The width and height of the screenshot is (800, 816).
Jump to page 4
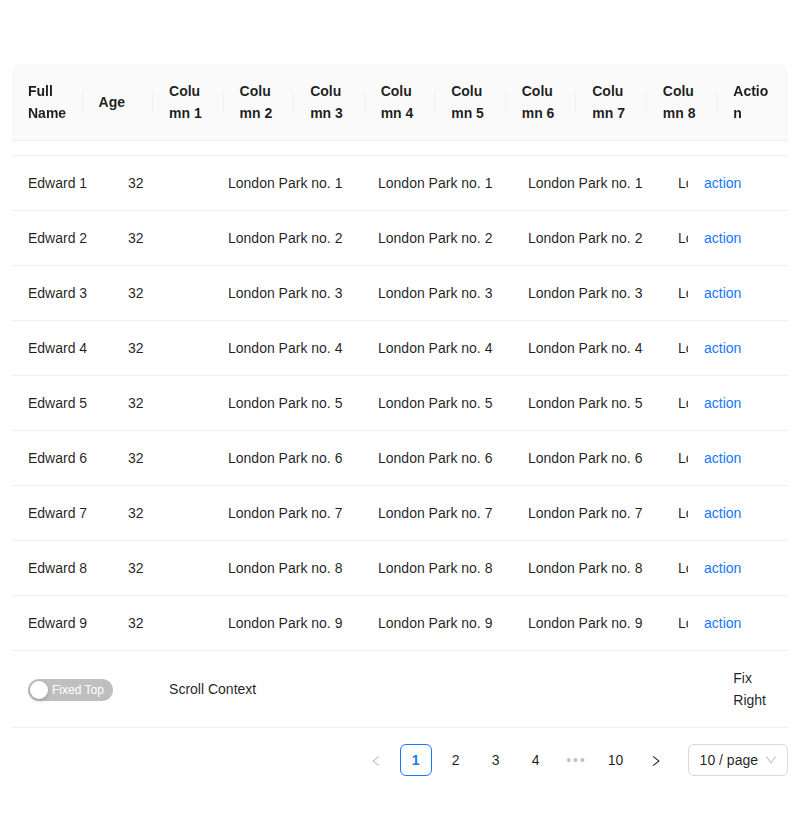coord(536,760)
